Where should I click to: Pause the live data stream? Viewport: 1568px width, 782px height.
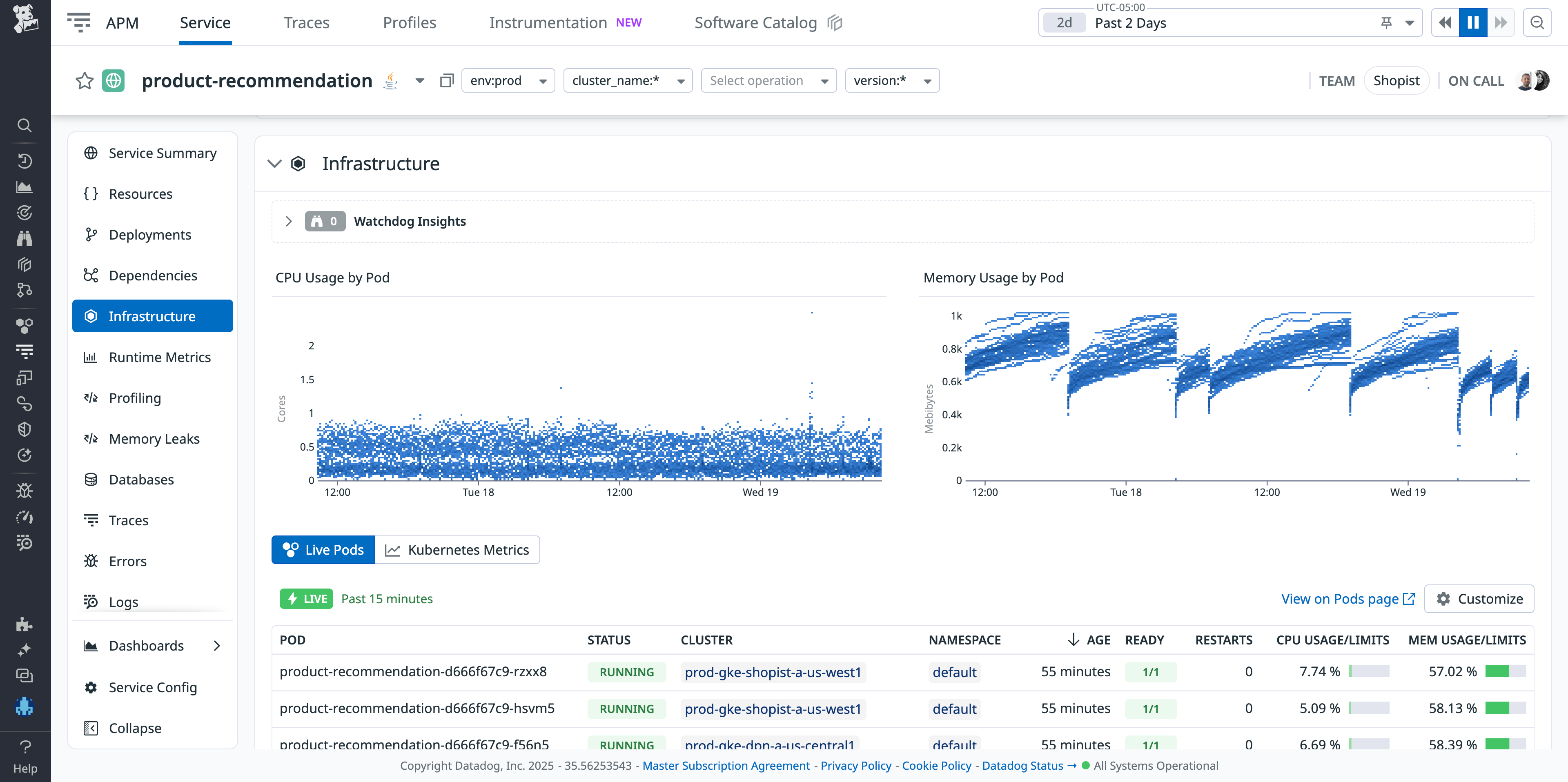click(x=1472, y=22)
